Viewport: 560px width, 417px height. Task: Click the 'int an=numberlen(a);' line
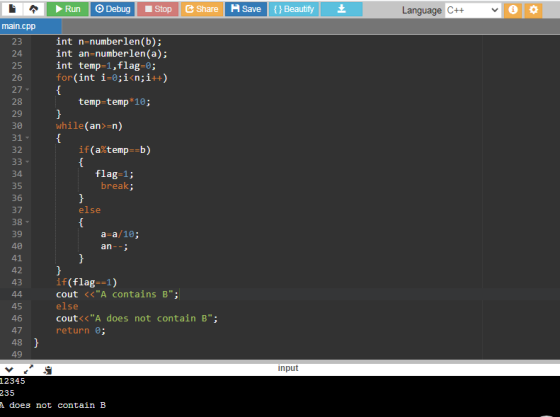111,54
